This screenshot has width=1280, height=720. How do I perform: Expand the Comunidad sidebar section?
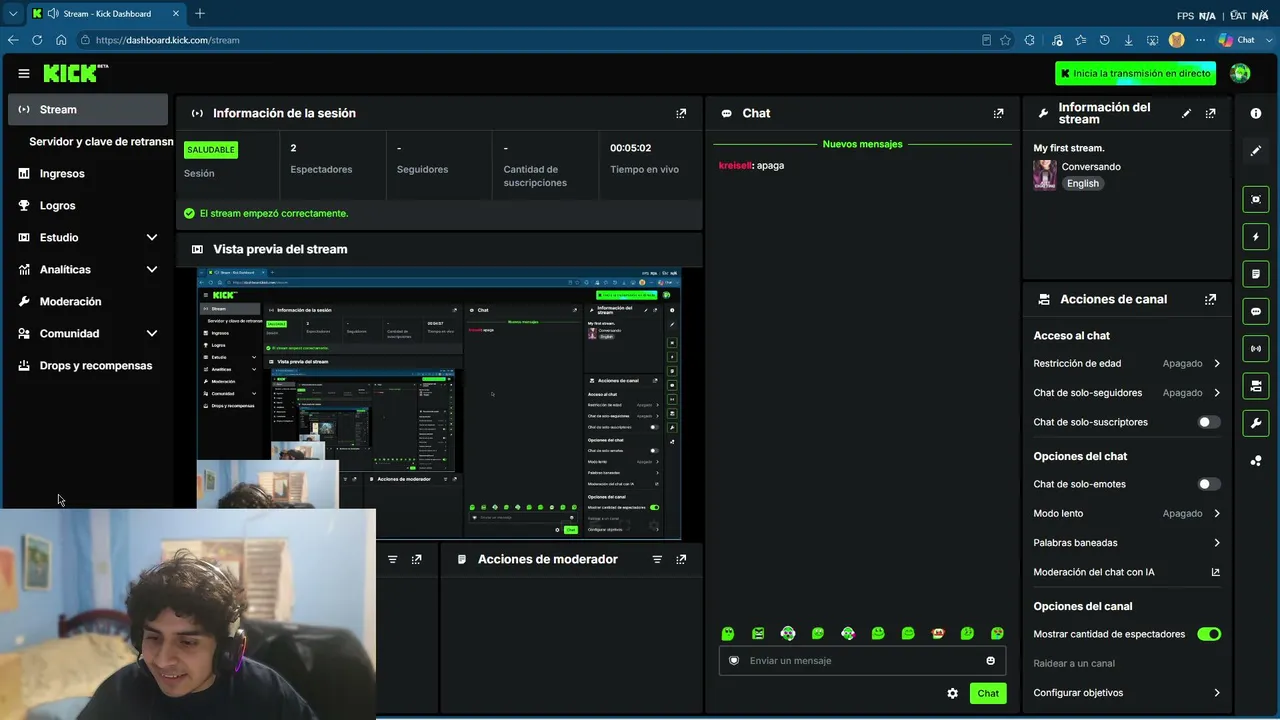click(x=152, y=333)
